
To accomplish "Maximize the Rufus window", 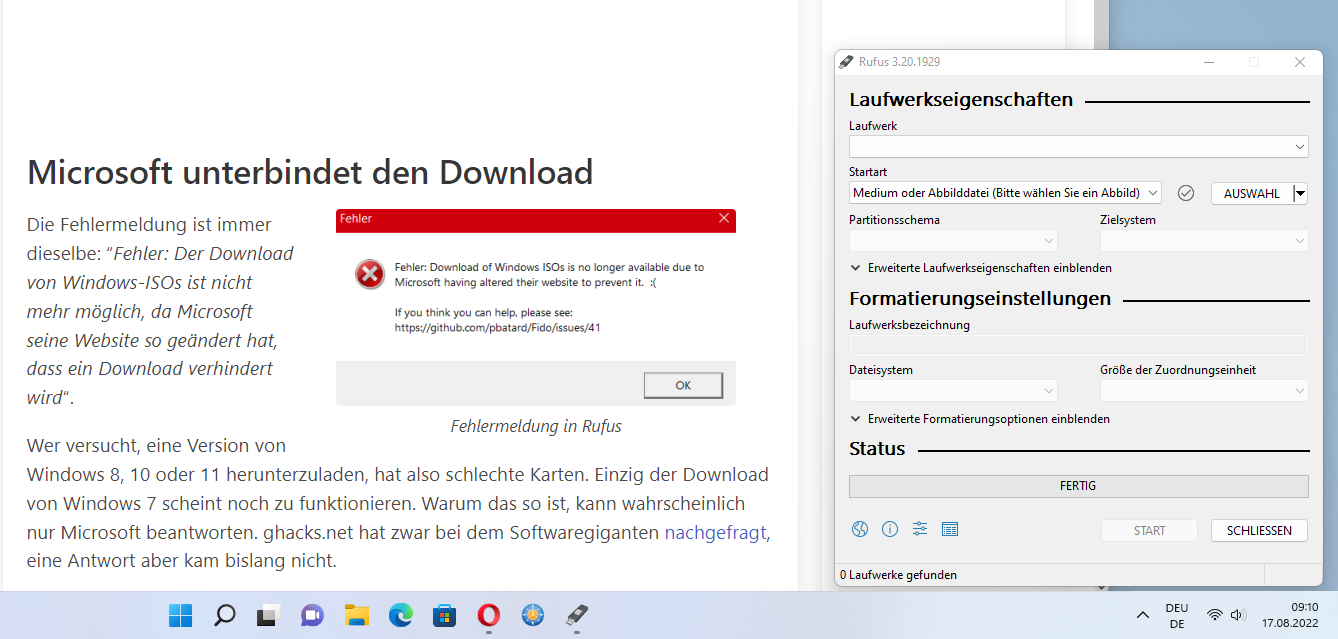I will (x=1254, y=62).
